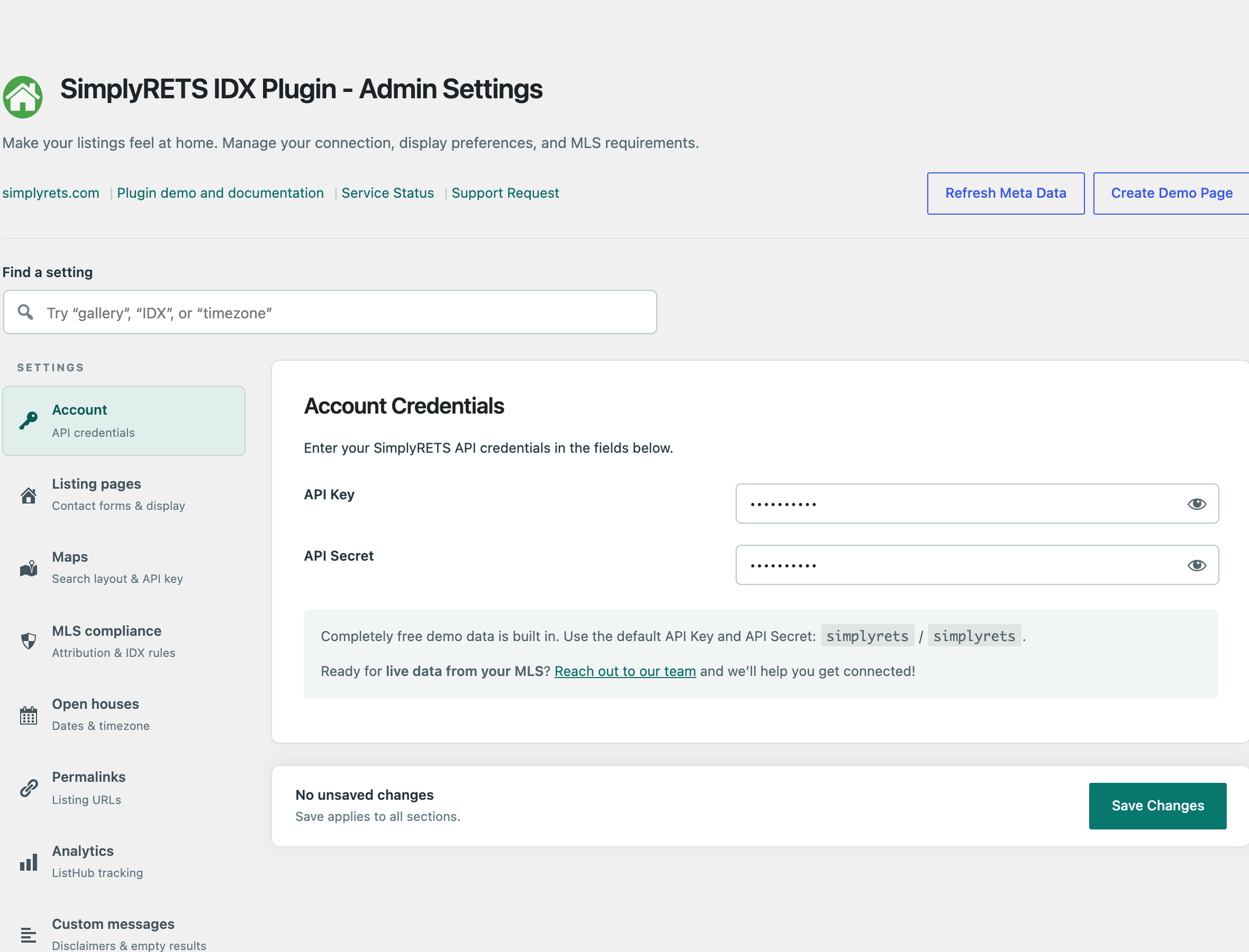Image resolution: width=1249 pixels, height=952 pixels.
Task: Click the first simplyrets code sample
Action: [867, 636]
